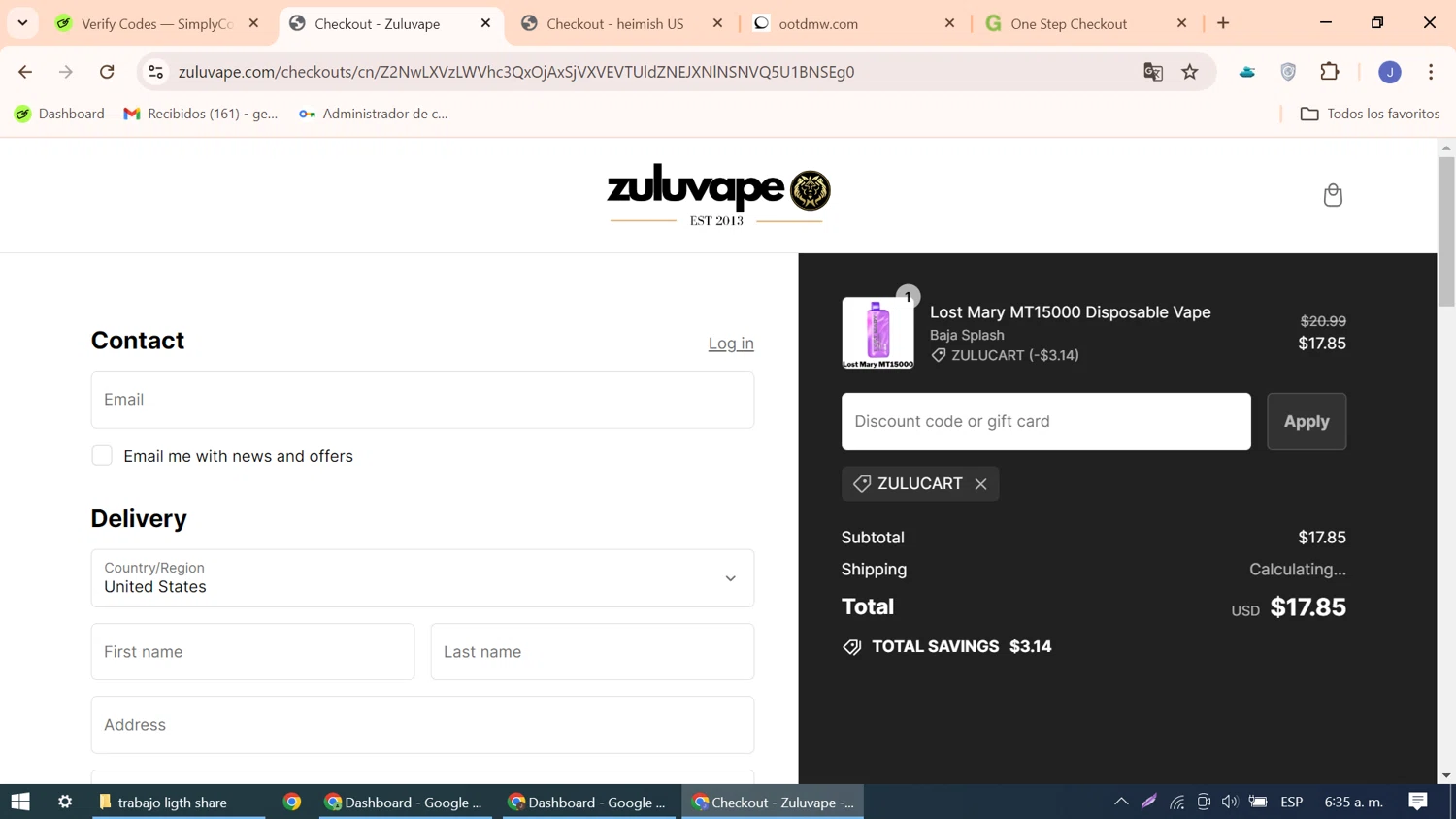Open the Recibidos Gmail bookmark
This screenshot has height=819, width=1456.
(201, 114)
